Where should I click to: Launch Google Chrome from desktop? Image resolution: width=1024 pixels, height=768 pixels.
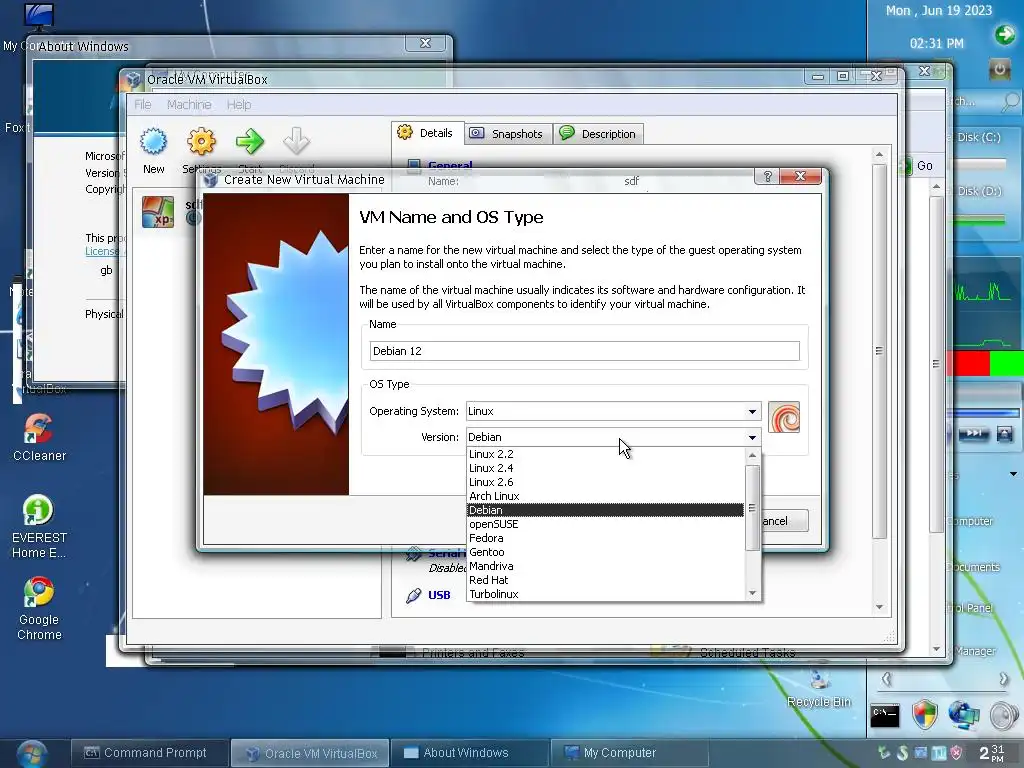[39, 593]
